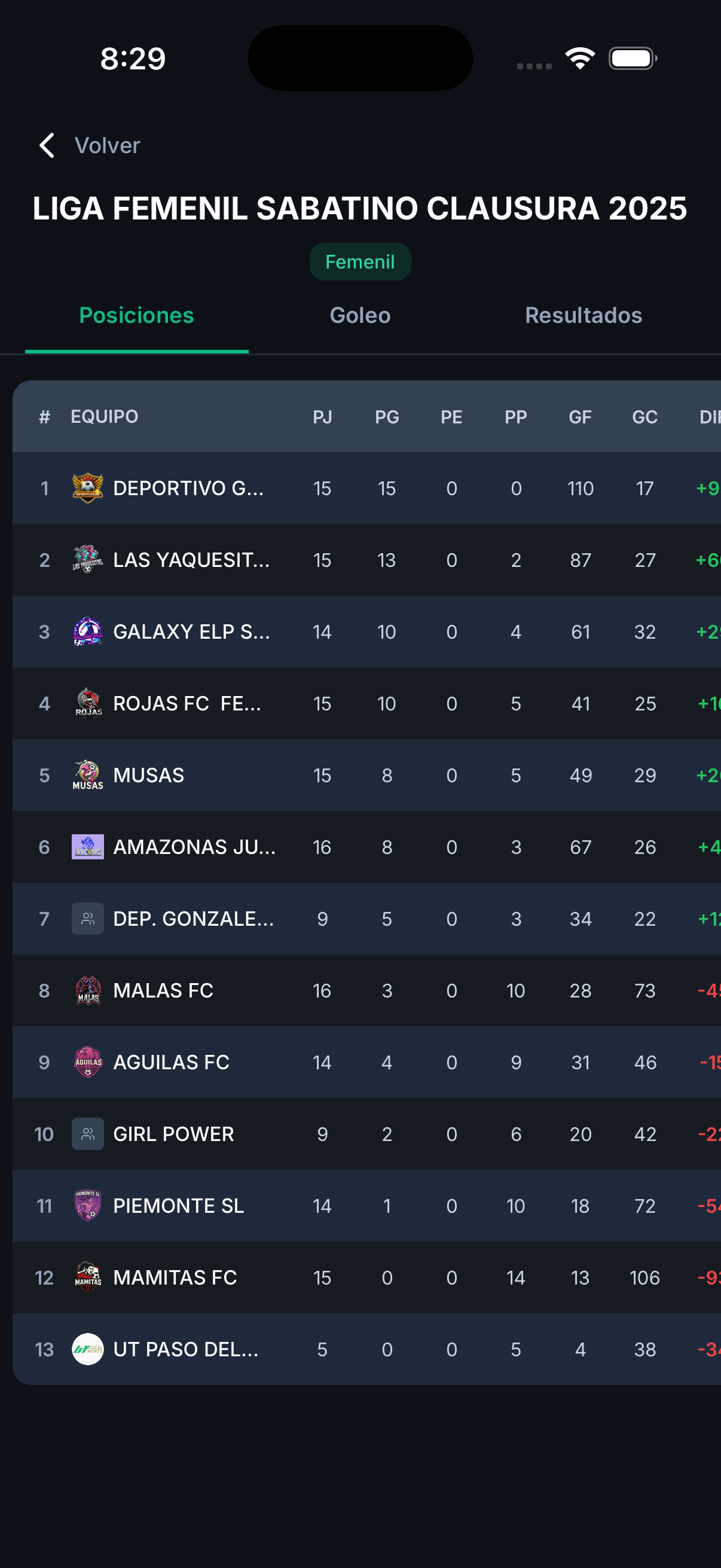Open the Resultados tab
Image resolution: width=721 pixels, height=1568 pixels.
tap(582, 315)
